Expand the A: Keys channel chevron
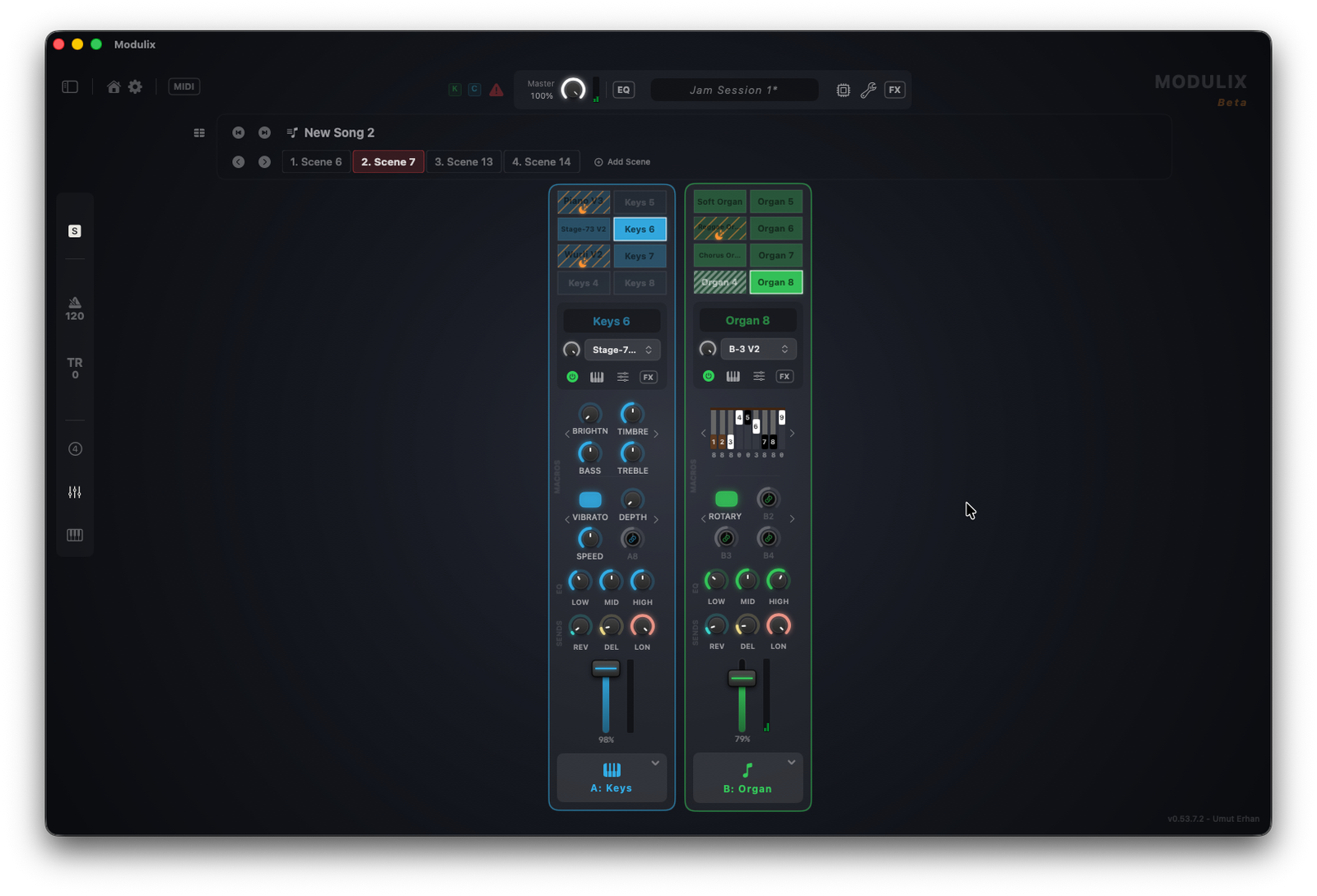 click(655, 764)
